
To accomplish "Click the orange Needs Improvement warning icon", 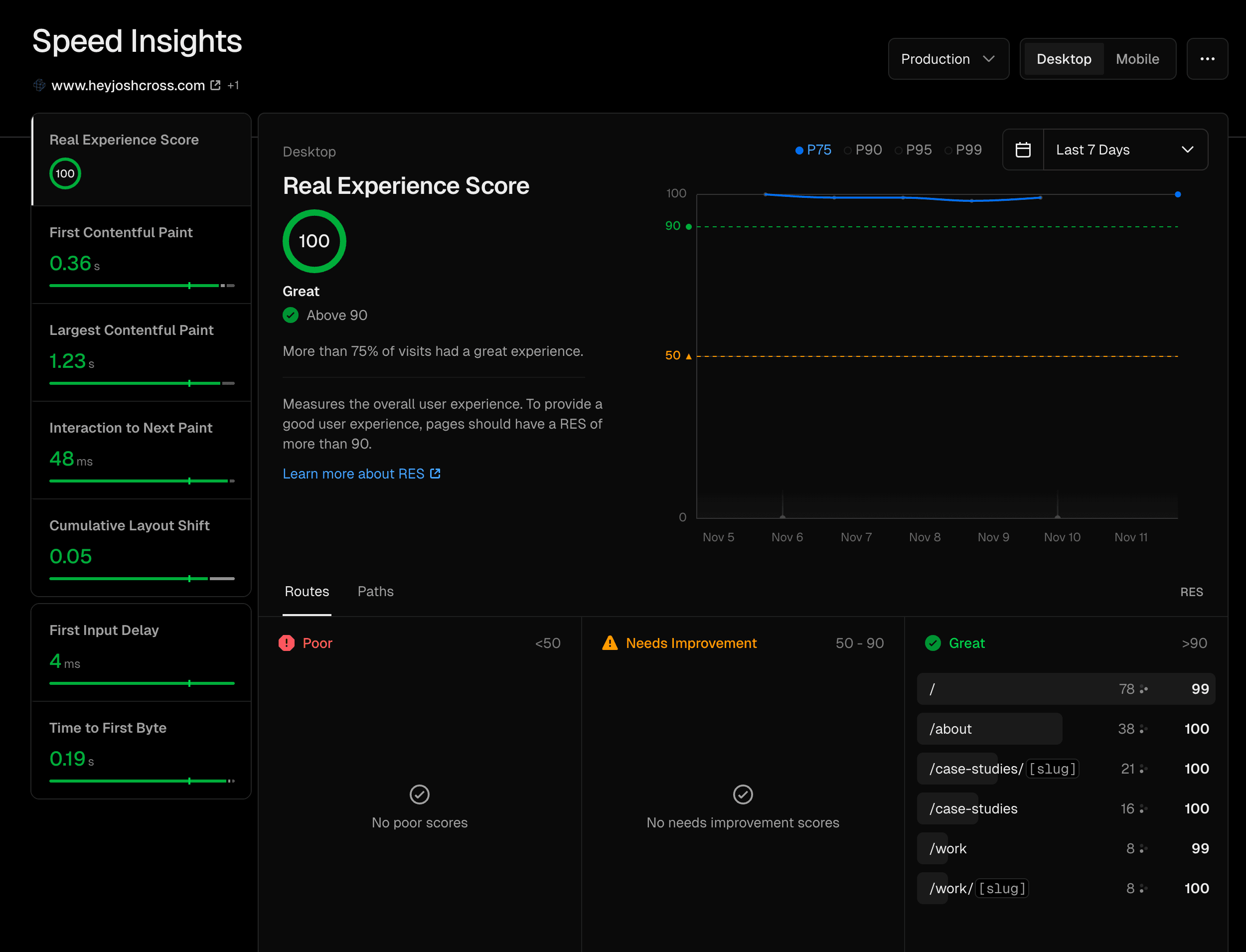I will point(610,643).
